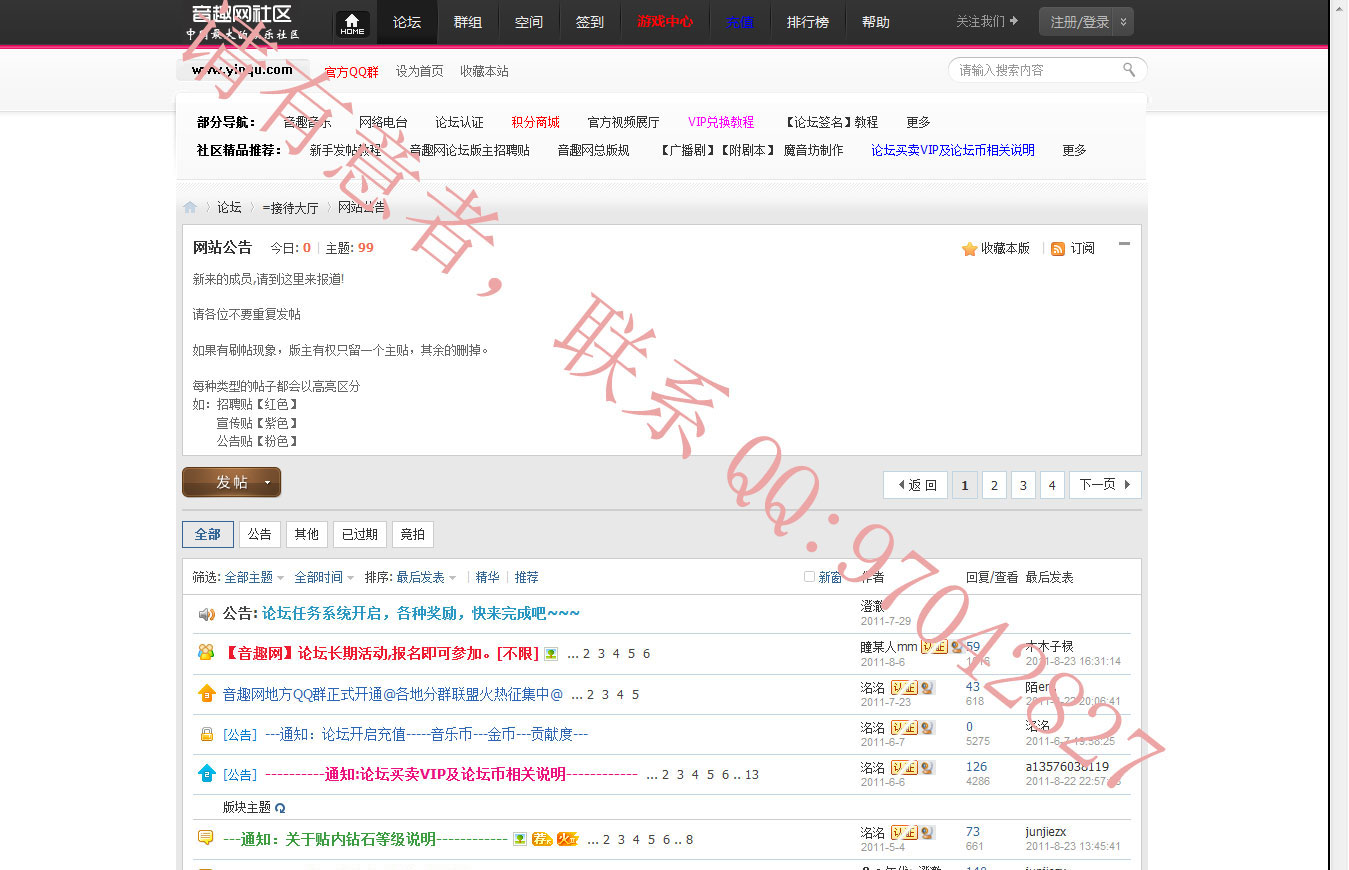The height and width of the screenshot is (870, 1349).
Task: Click the breadcrumb home icon
Action: pos(190,208)
